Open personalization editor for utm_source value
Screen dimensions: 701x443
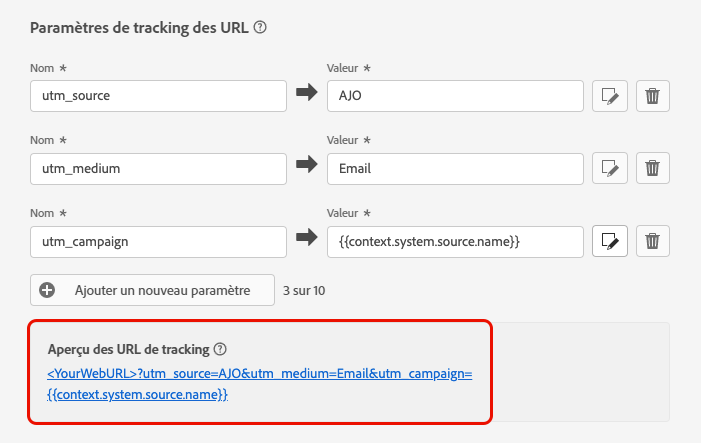(x=610, y=96)
